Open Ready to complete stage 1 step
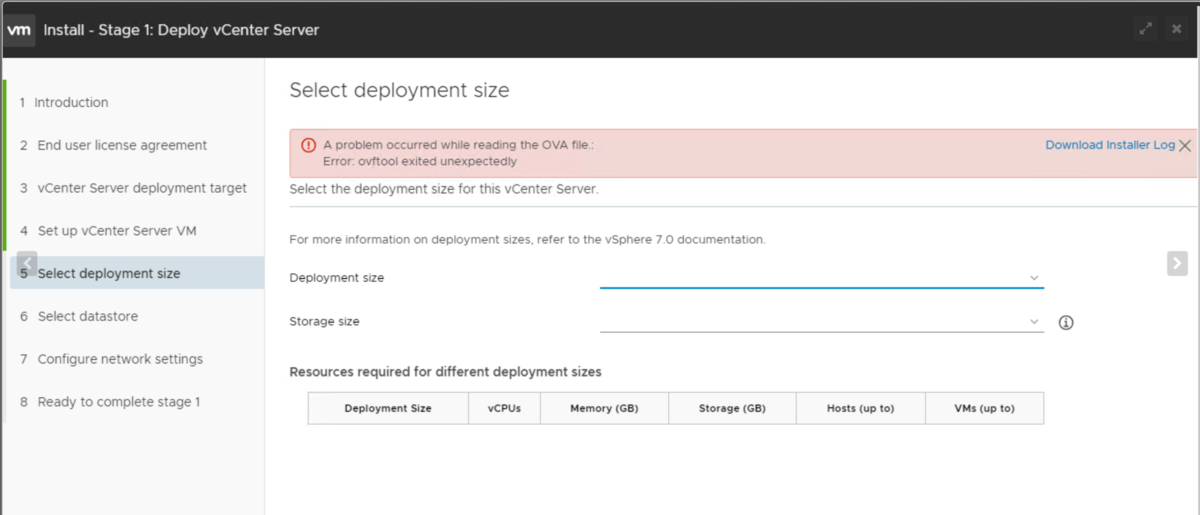This screenshot has height=515, width=1200. [x=110, y=402]
